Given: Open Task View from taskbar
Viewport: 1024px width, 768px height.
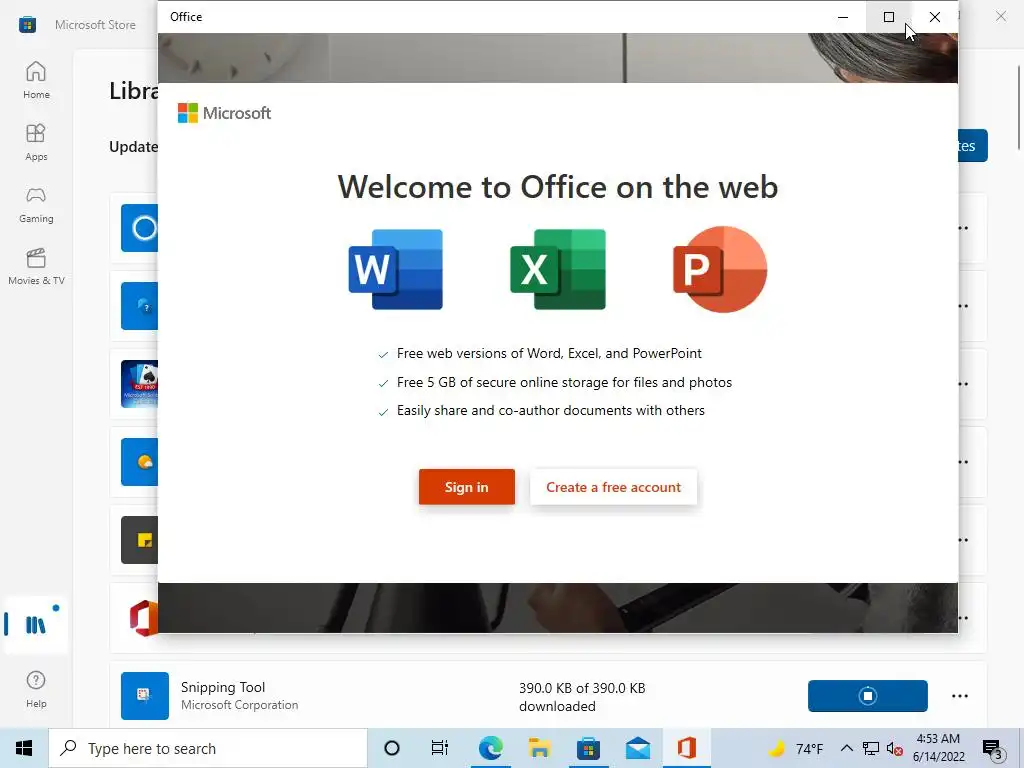Looking at the screenshot, I should click(440, 748).
